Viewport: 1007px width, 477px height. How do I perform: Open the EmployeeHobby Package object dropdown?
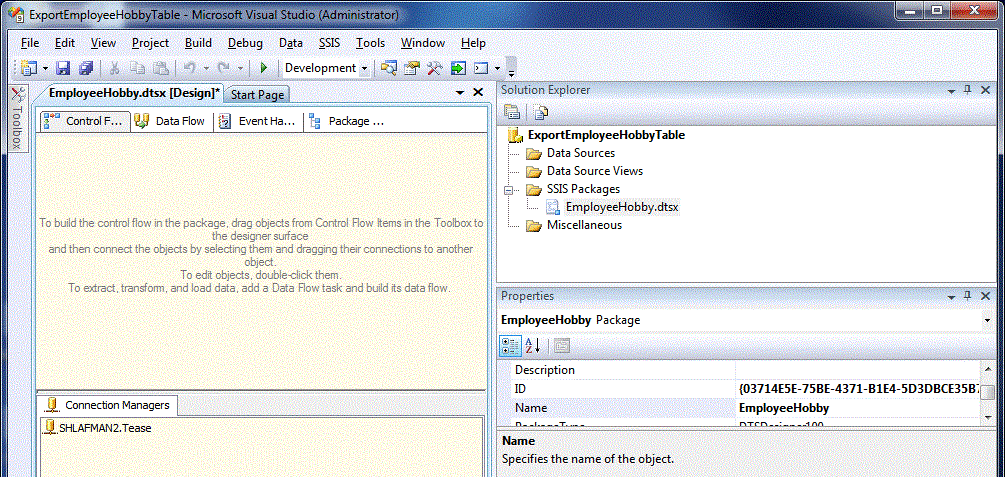pos(986,320)
